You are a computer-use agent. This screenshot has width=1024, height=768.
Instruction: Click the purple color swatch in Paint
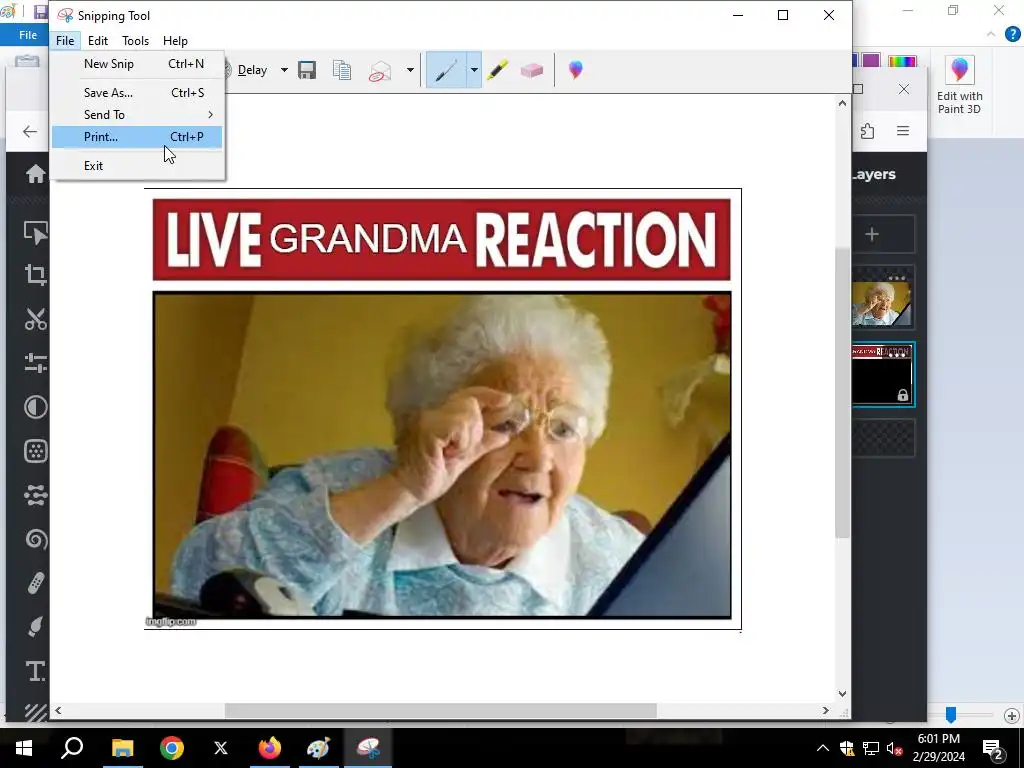coord(871,61)
